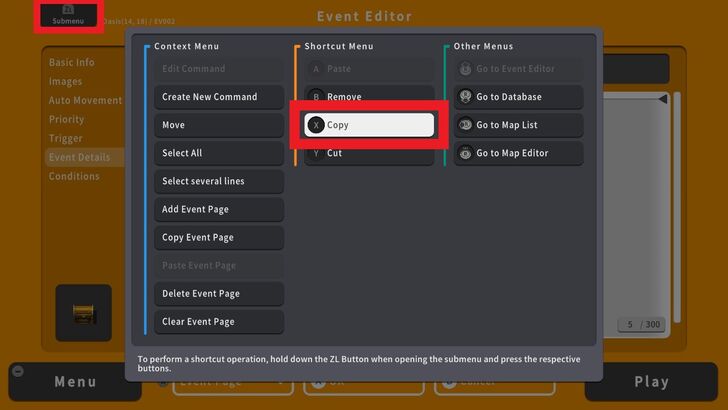Viewport: 728px width, 410px height.
Task: Click the Go to Map List icon
Action: (465, 125)
